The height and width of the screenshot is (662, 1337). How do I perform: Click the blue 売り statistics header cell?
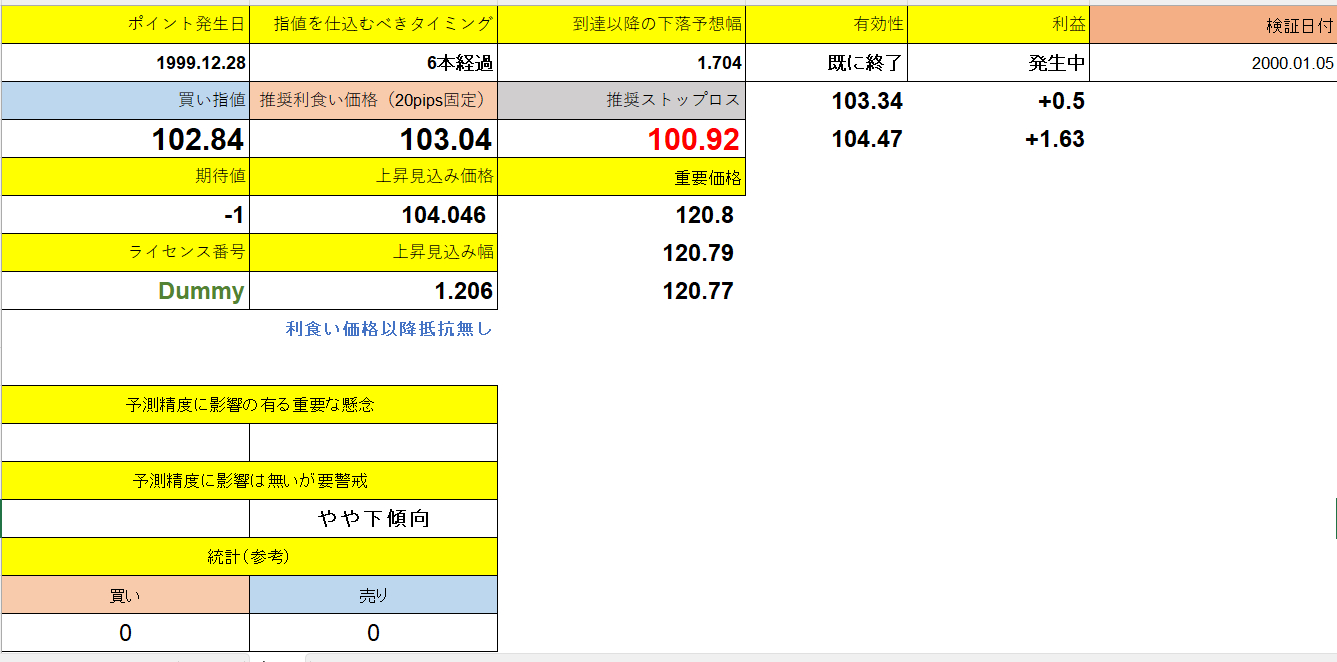(x=373, y=594)
